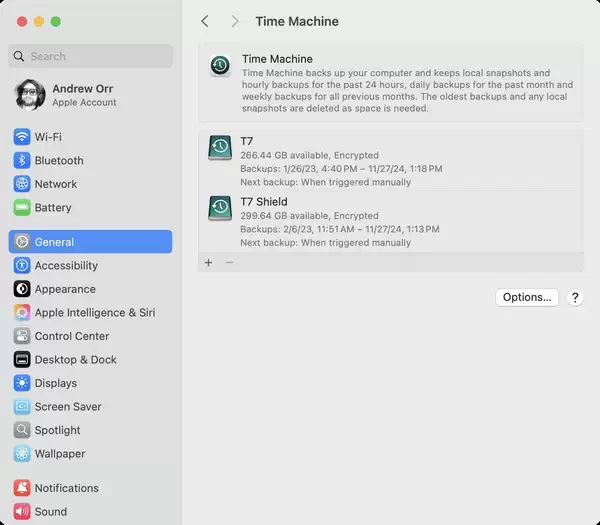Click T7 Shield backups date range text
The height and width of the screenshot is (525, 600).
tap(340, 229)
